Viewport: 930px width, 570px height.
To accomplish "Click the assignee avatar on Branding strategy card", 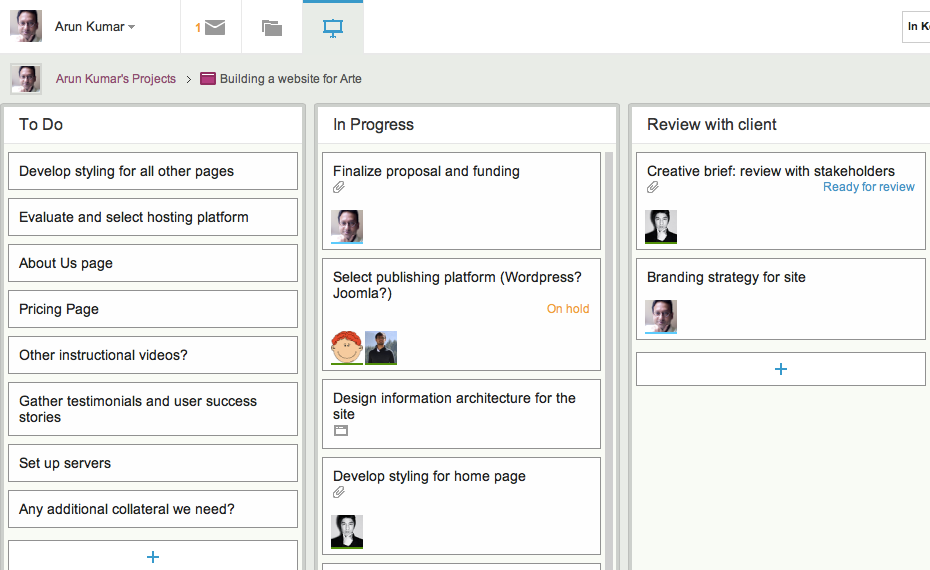I will [x=661, y=317].
